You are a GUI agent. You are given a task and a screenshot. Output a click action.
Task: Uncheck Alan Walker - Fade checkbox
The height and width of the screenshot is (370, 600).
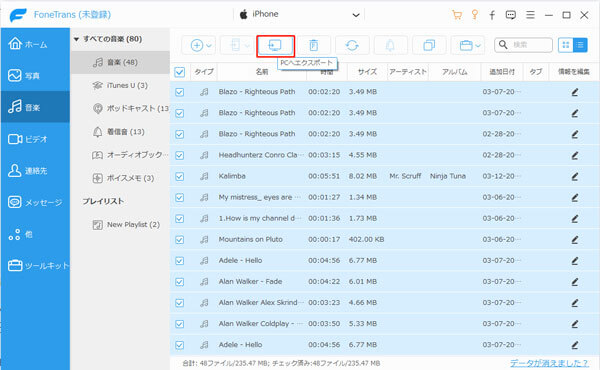(x=179, y=282)
